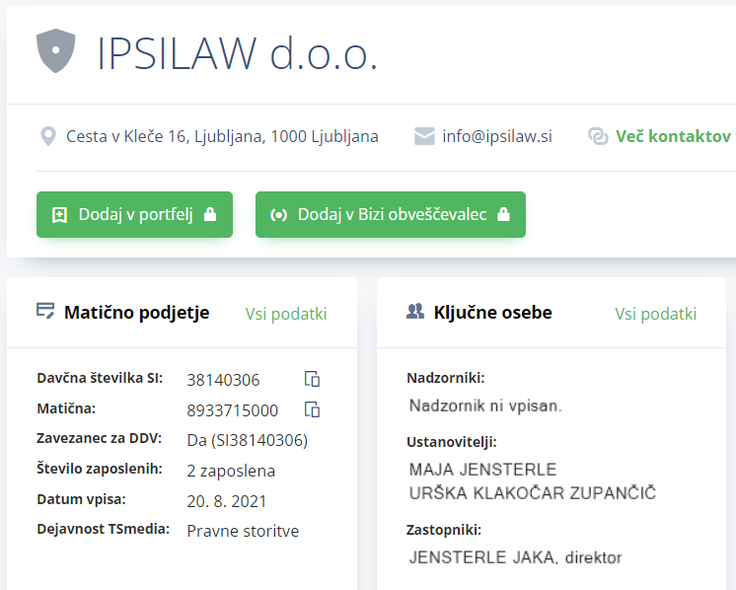Screen dimensions: 736x590
Task: Click the Matična: label
Action: coord(66,408)
